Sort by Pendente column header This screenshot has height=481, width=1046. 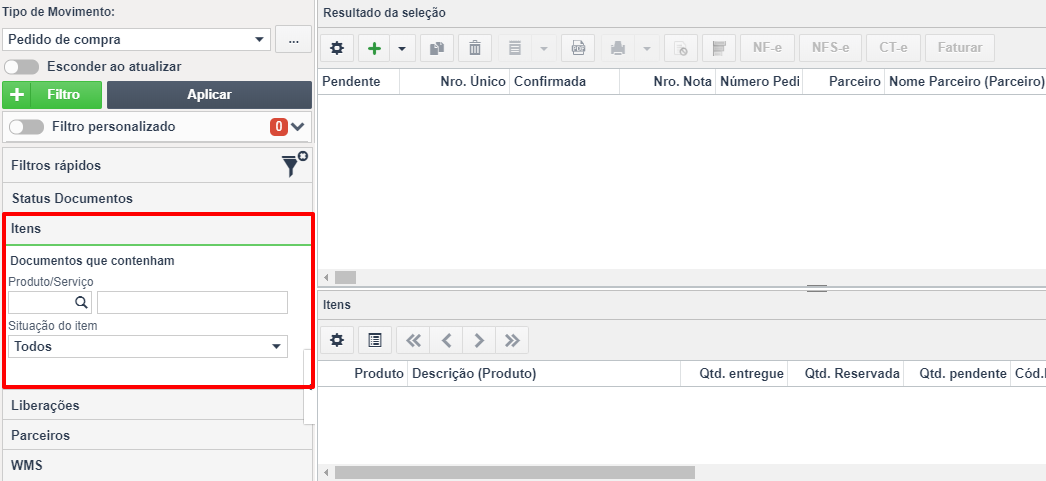(x=359, y=81)
